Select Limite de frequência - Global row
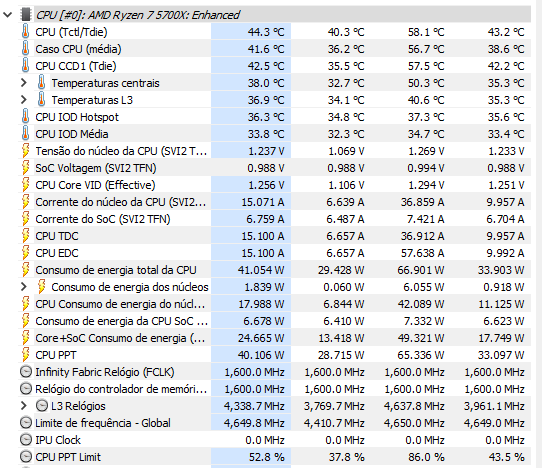 pyautogui.click(x=274, y=423)
